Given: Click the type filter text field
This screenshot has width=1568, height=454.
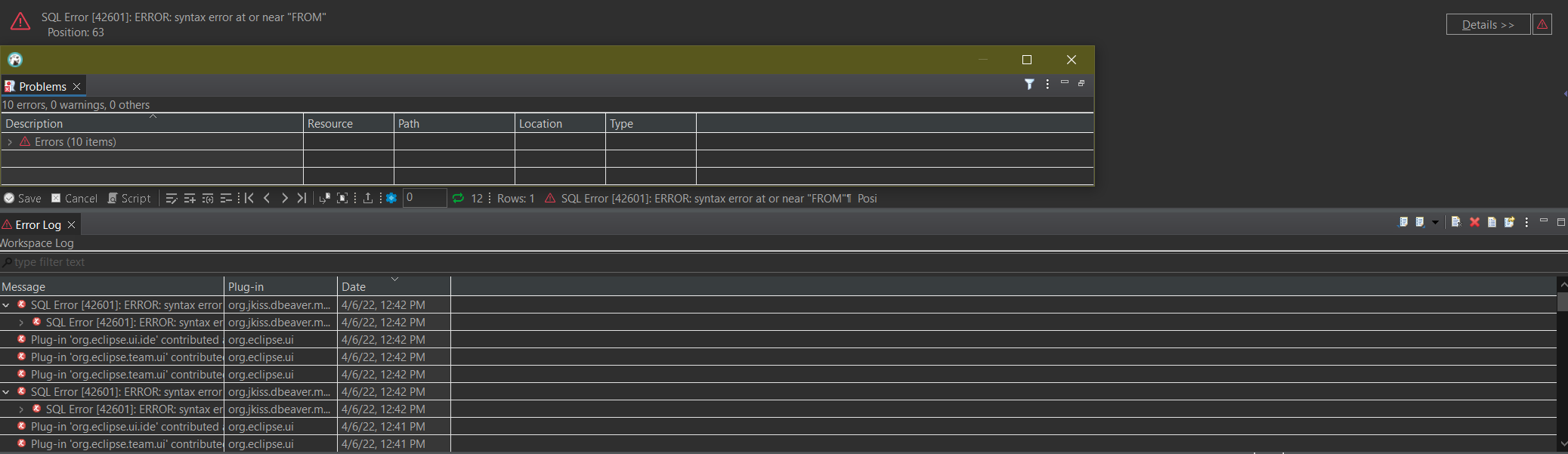Looking at the screenshot, I should point(784,262).
